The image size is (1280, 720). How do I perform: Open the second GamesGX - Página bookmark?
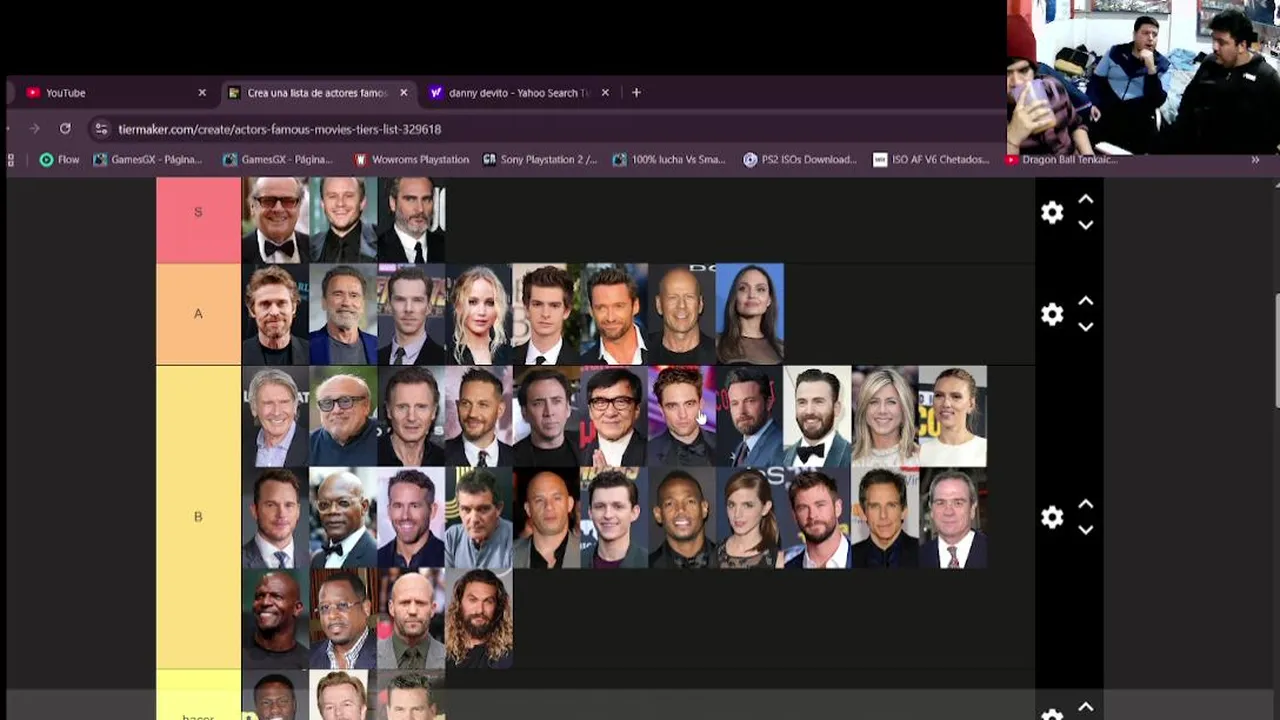coord(278,159)
